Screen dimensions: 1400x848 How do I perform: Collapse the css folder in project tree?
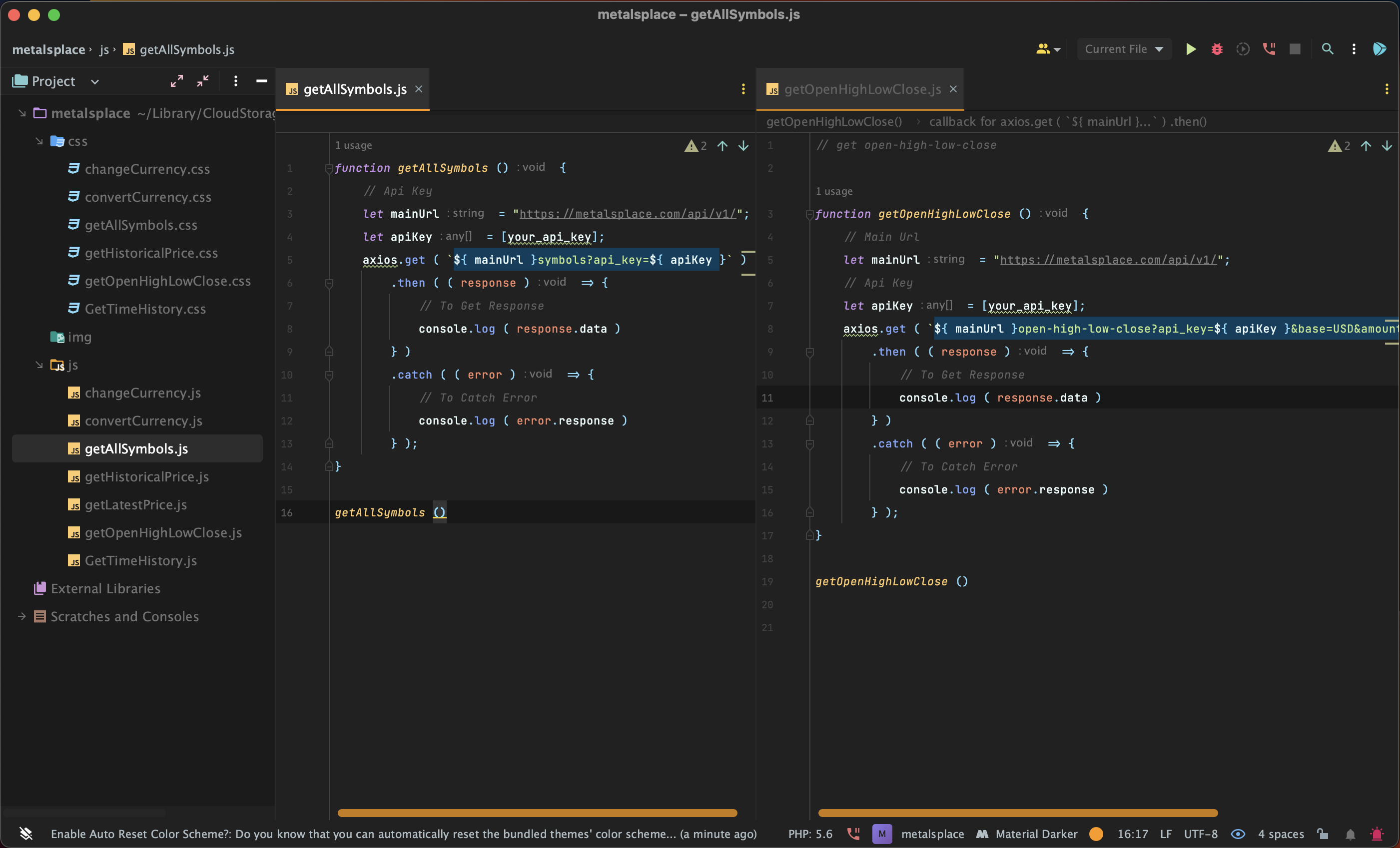click(x=39, y=141)
